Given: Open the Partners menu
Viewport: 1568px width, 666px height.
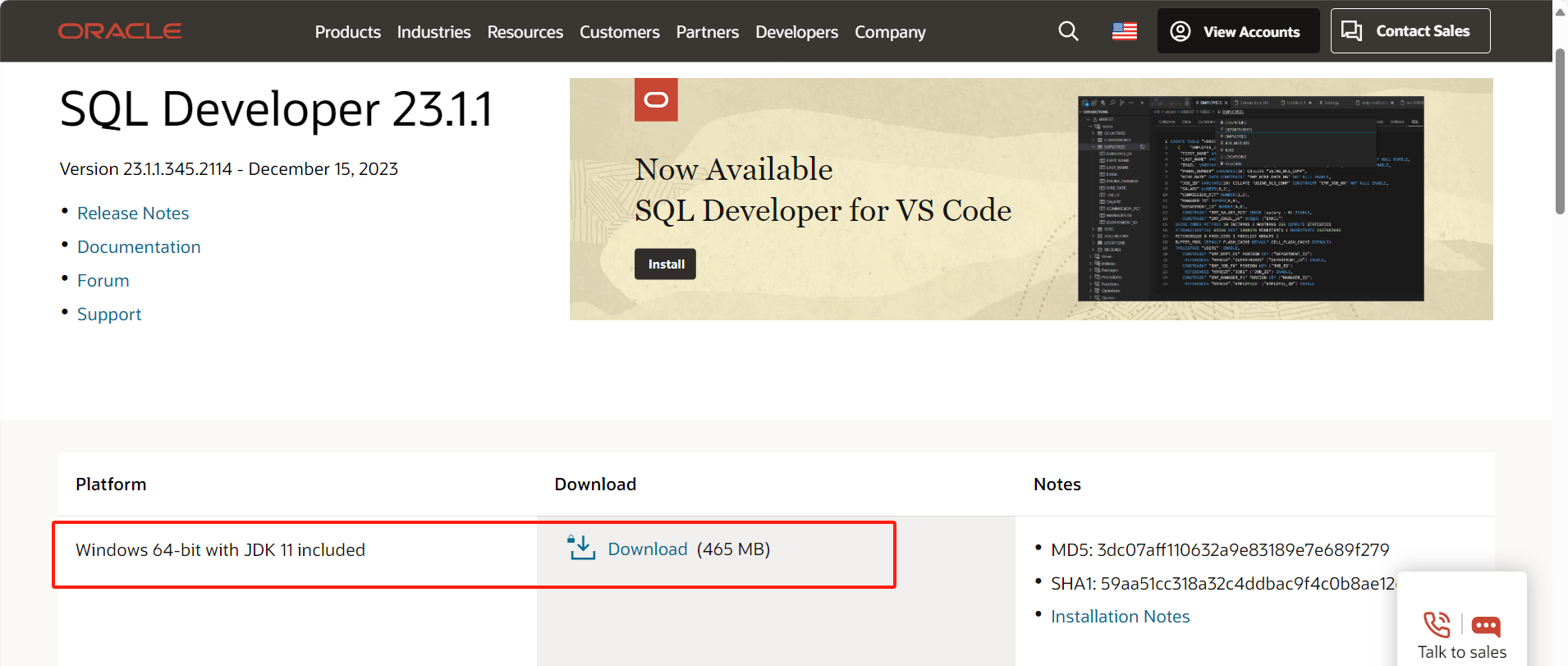Looking at the screenshot, I should click(x=708, y=32).
